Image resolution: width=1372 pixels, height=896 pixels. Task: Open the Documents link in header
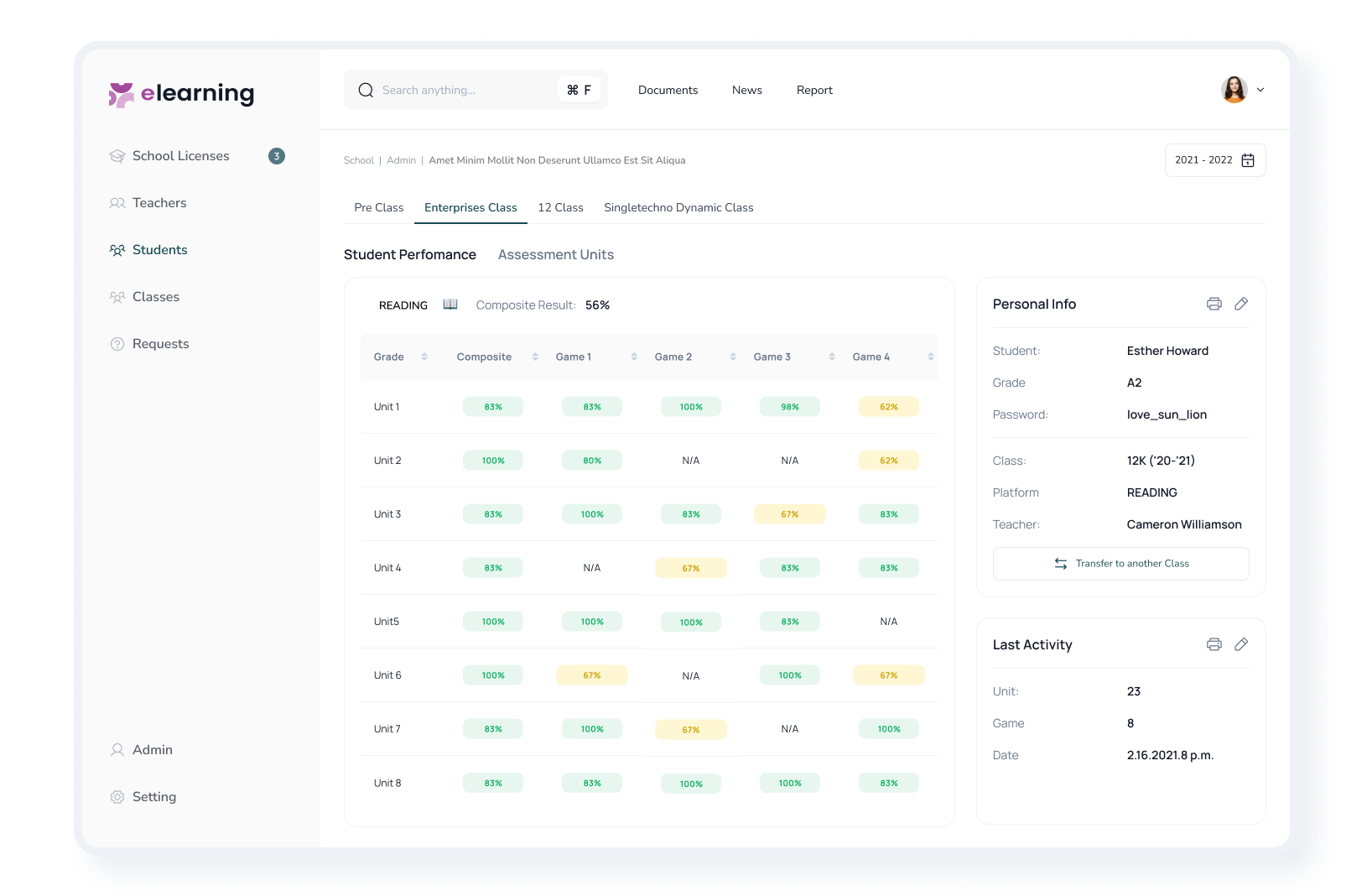(x=668, y=90)
